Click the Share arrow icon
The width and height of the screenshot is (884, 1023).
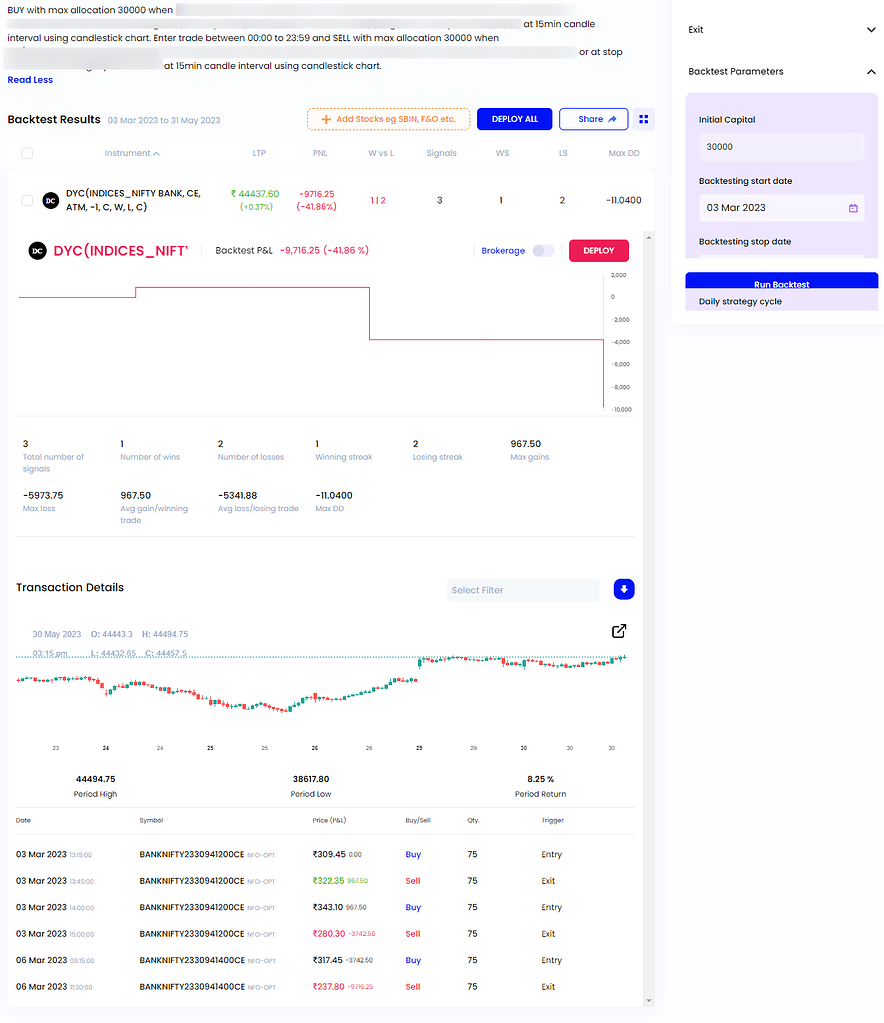point(613,118)
